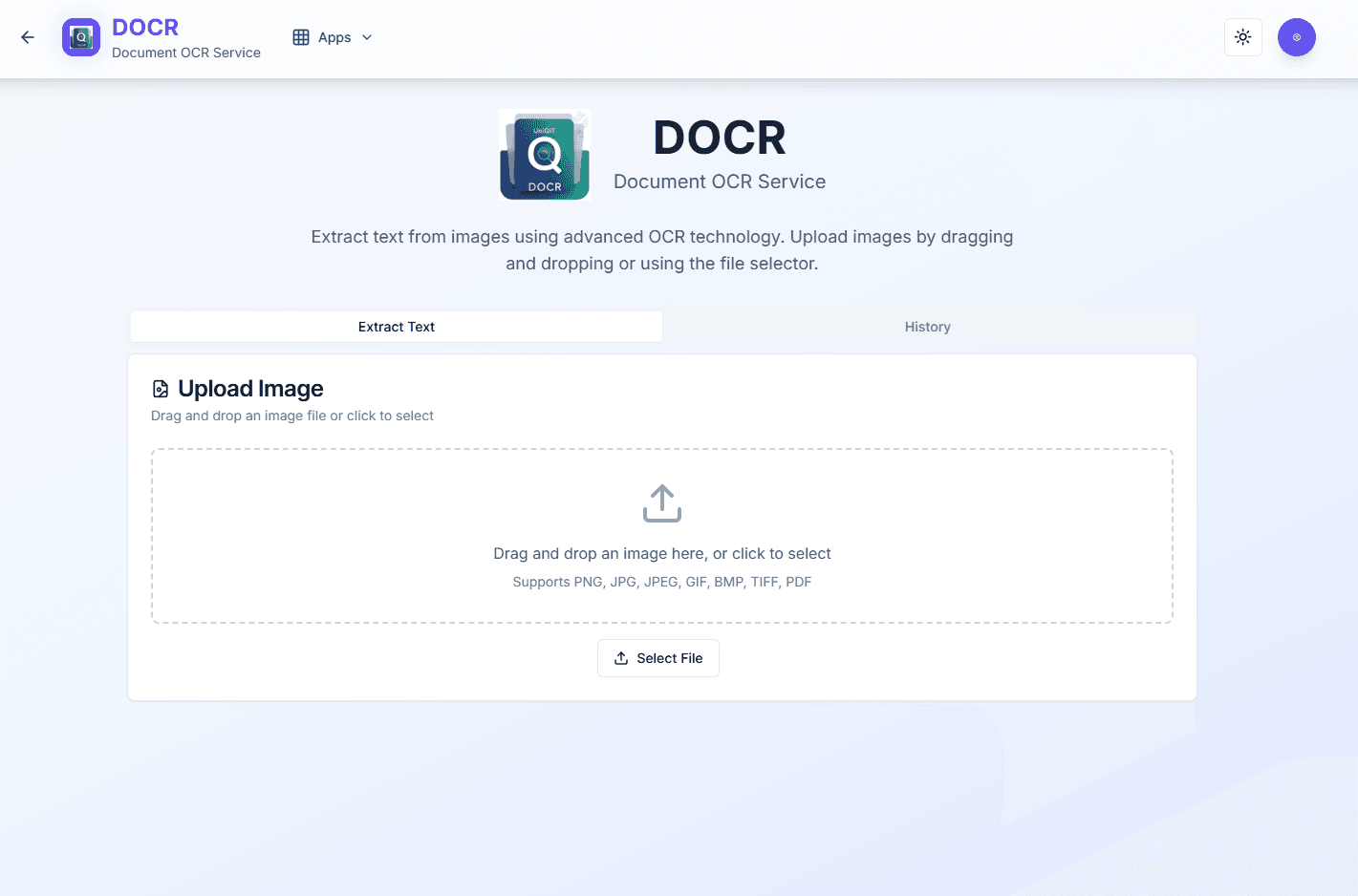Switch to the History tab

[928, 327]
